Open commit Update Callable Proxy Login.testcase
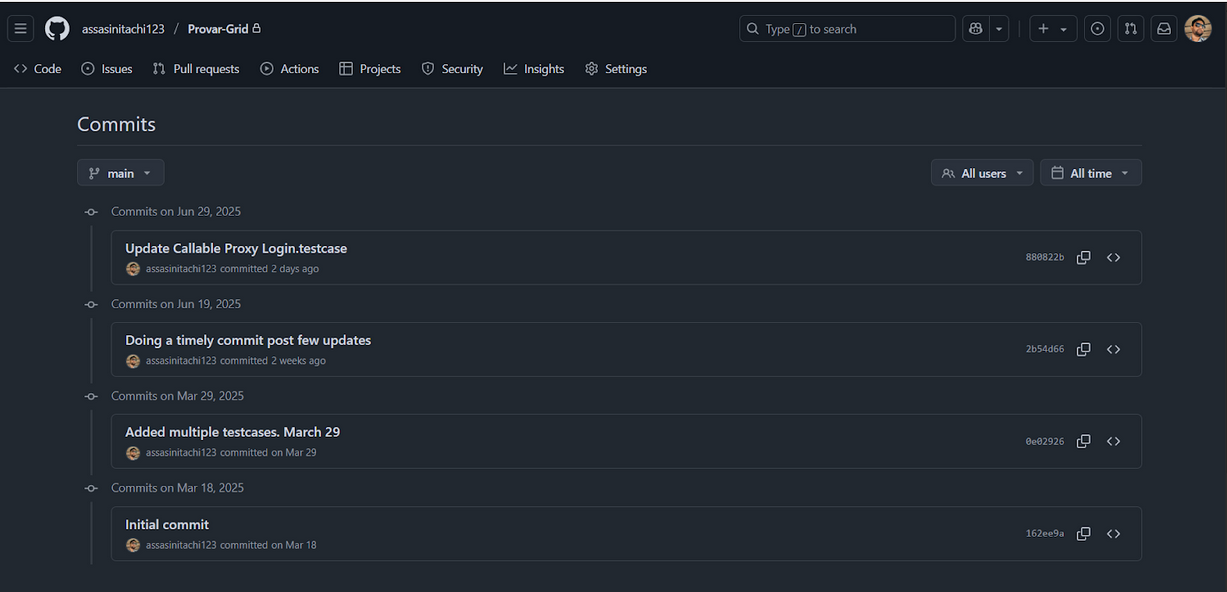 pyautogui.click(x=236, y=248)
